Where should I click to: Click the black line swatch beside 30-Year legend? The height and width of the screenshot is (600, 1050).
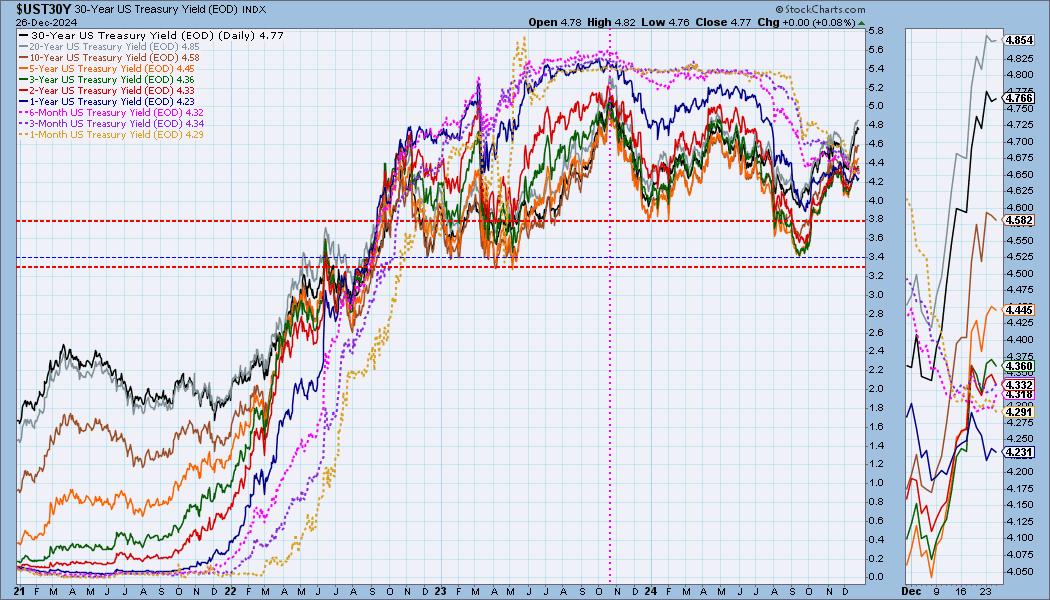coord(24,35)
